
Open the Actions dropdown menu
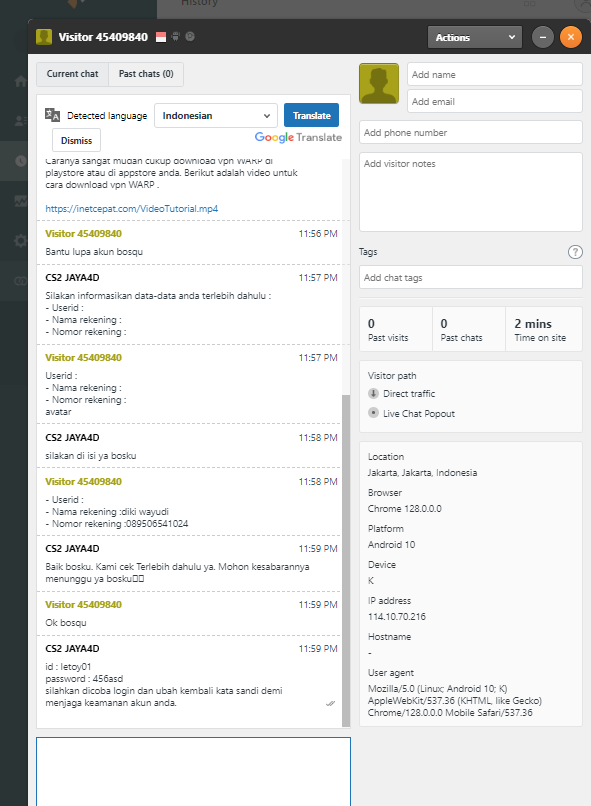475,37
